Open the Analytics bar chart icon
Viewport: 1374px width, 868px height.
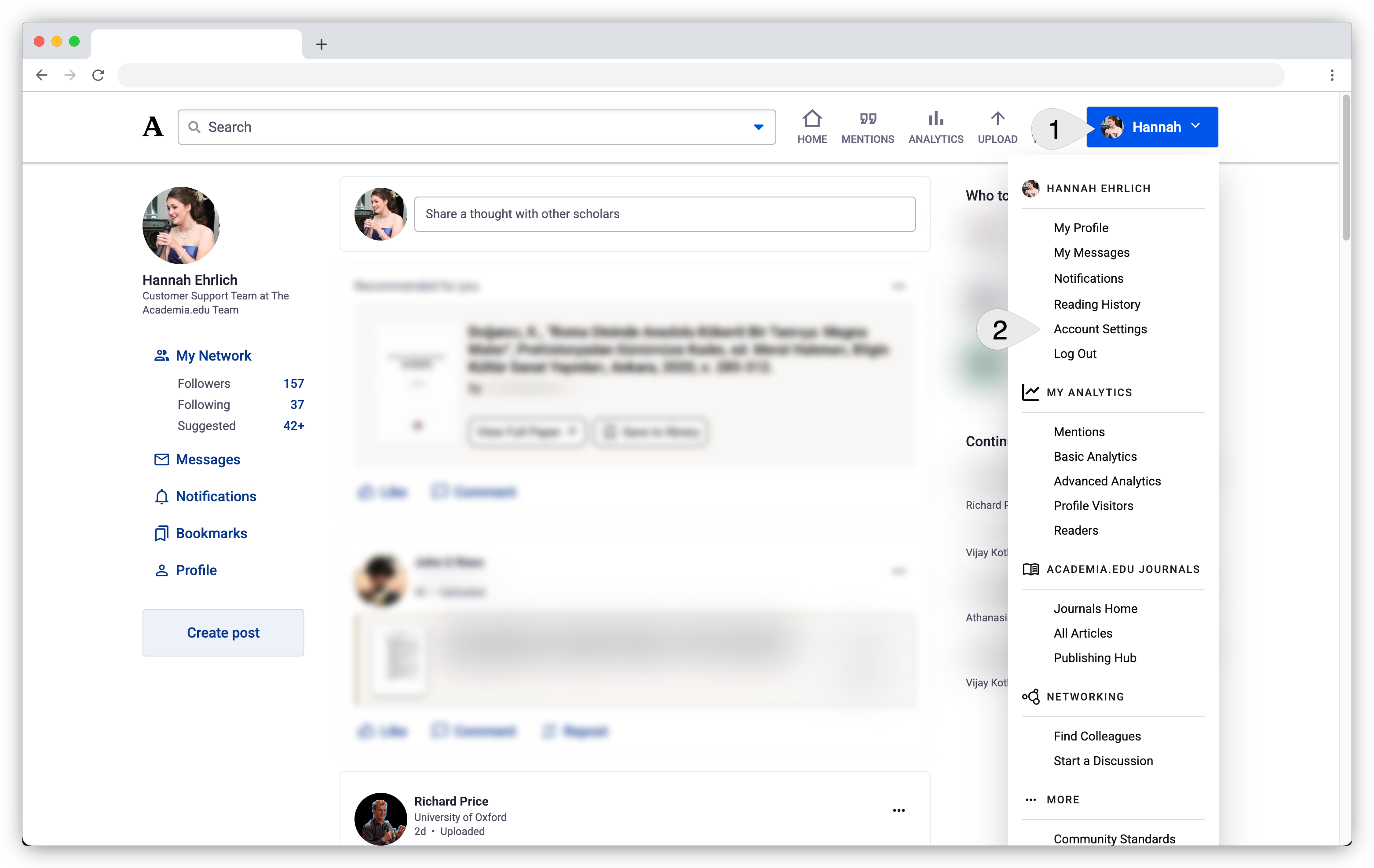(x=935, y=119)
